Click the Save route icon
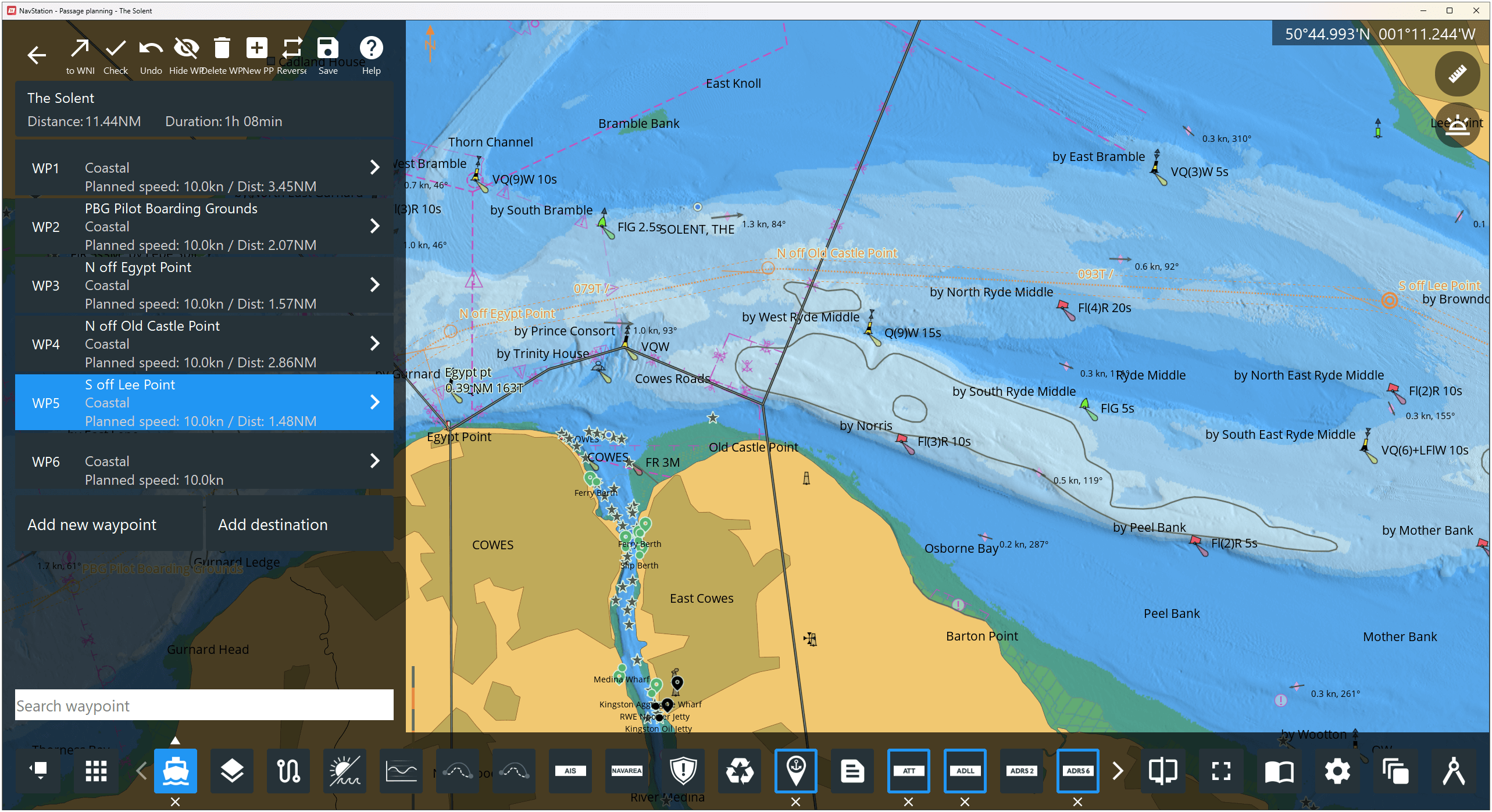The image size is (1492, 812). coord(328,49)
